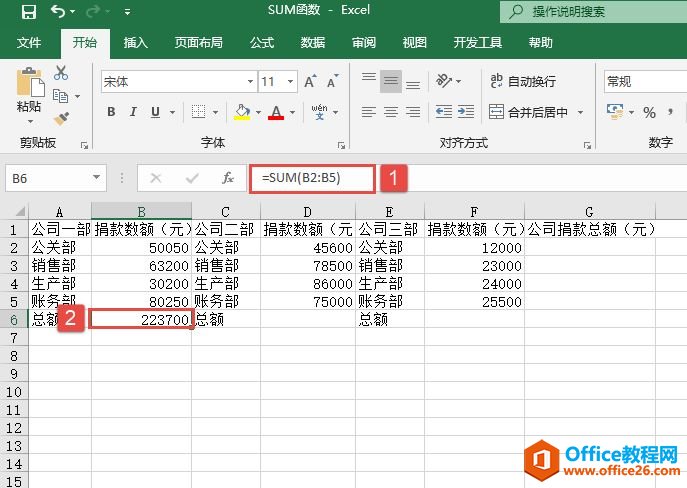687x488 pixels.
Task: Open the 帮助 tab
Action: click(540, 42)
